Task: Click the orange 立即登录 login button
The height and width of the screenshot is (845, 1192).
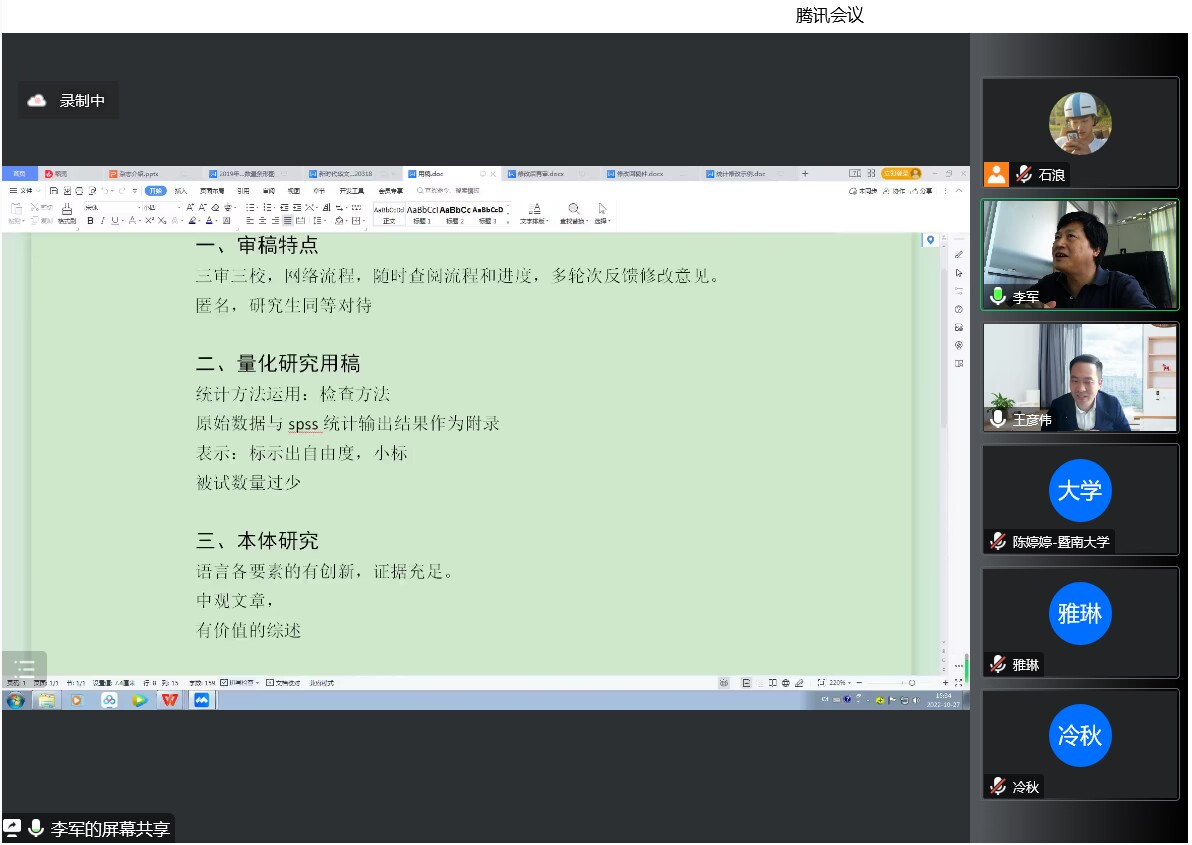Action: (x=900, y=174)
